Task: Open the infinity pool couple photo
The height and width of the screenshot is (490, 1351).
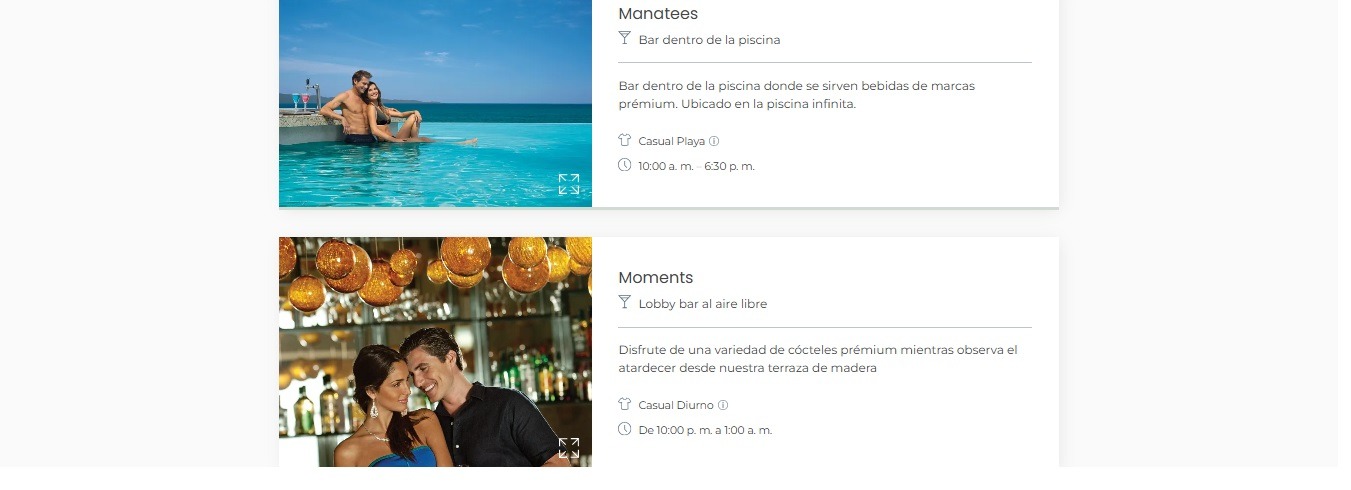Action: coord(435,103)
